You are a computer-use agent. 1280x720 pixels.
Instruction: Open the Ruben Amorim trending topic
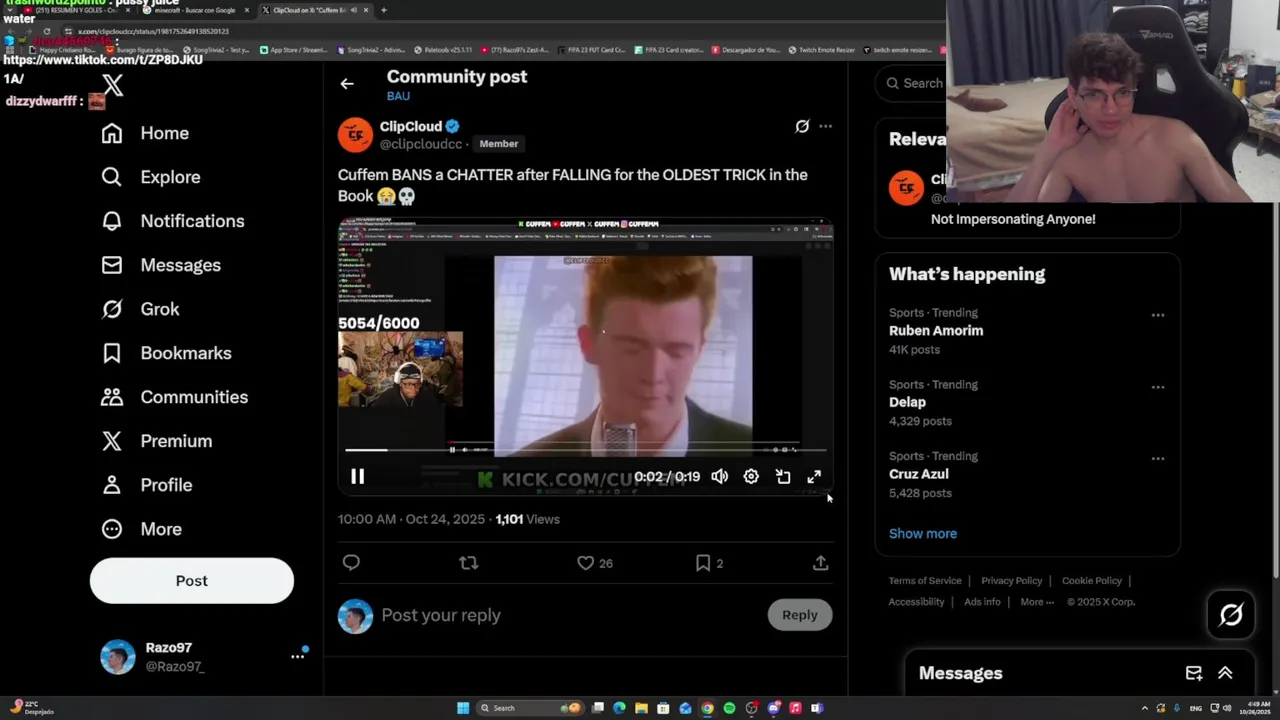[x=936, y=330]
